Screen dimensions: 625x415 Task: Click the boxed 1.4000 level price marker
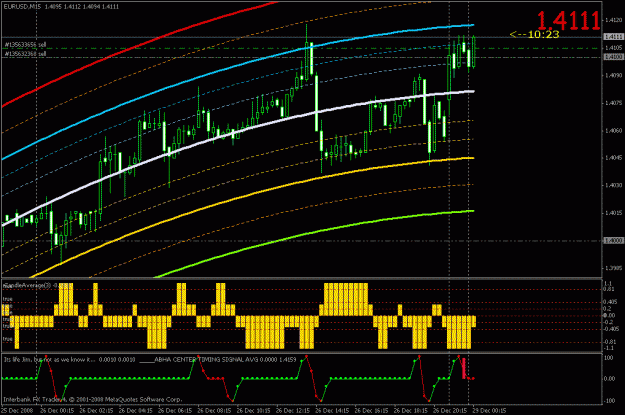tap(613, 241)
